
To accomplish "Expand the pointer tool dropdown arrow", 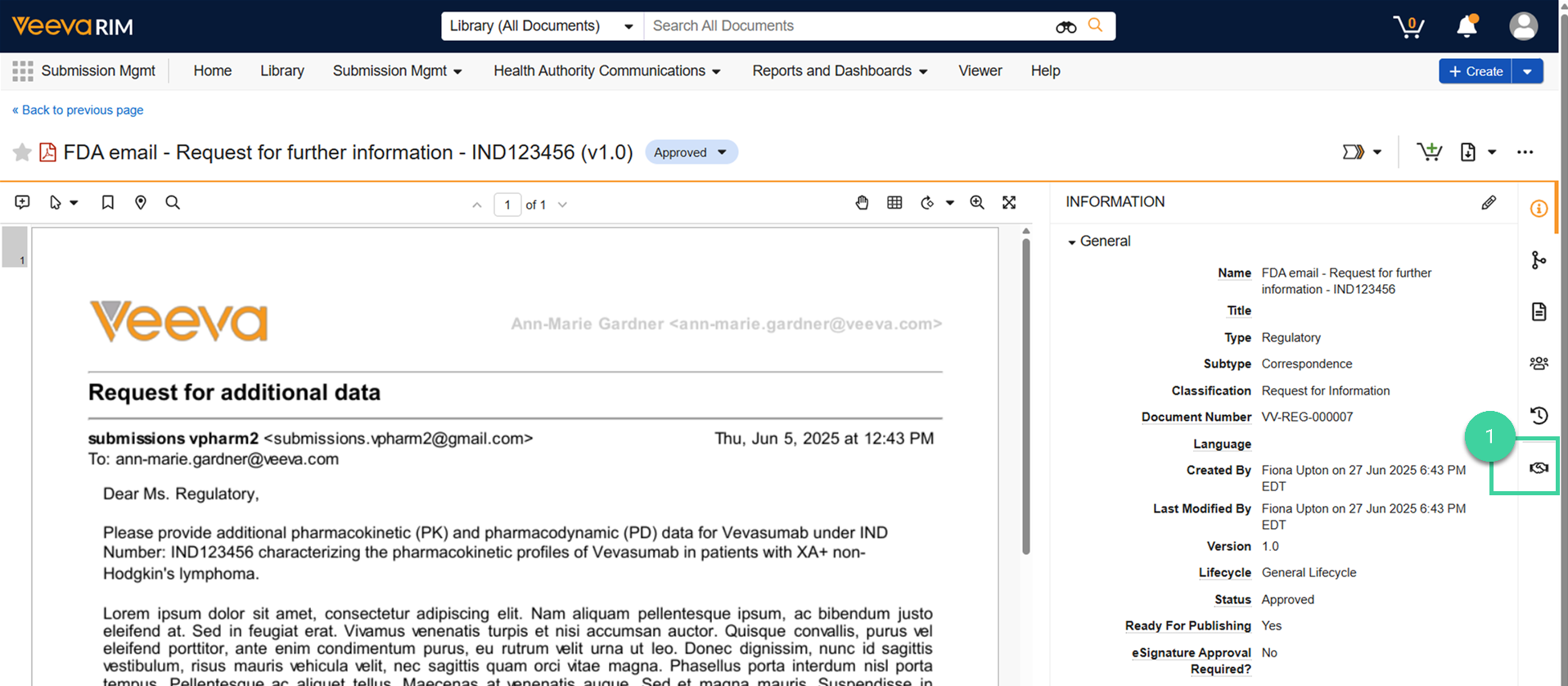I will 74,203.
